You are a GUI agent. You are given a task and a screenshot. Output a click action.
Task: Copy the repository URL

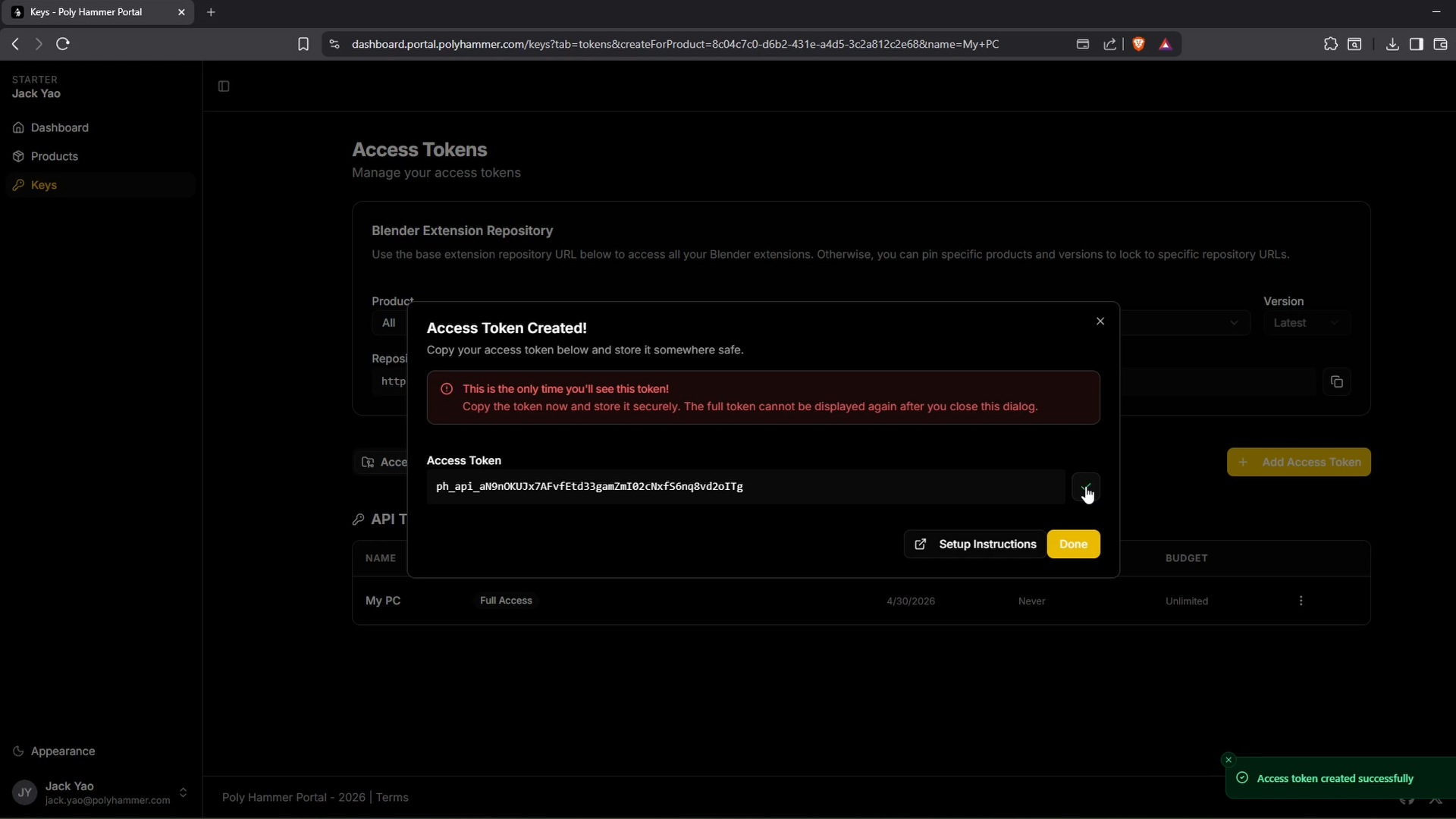(1337, 382)
